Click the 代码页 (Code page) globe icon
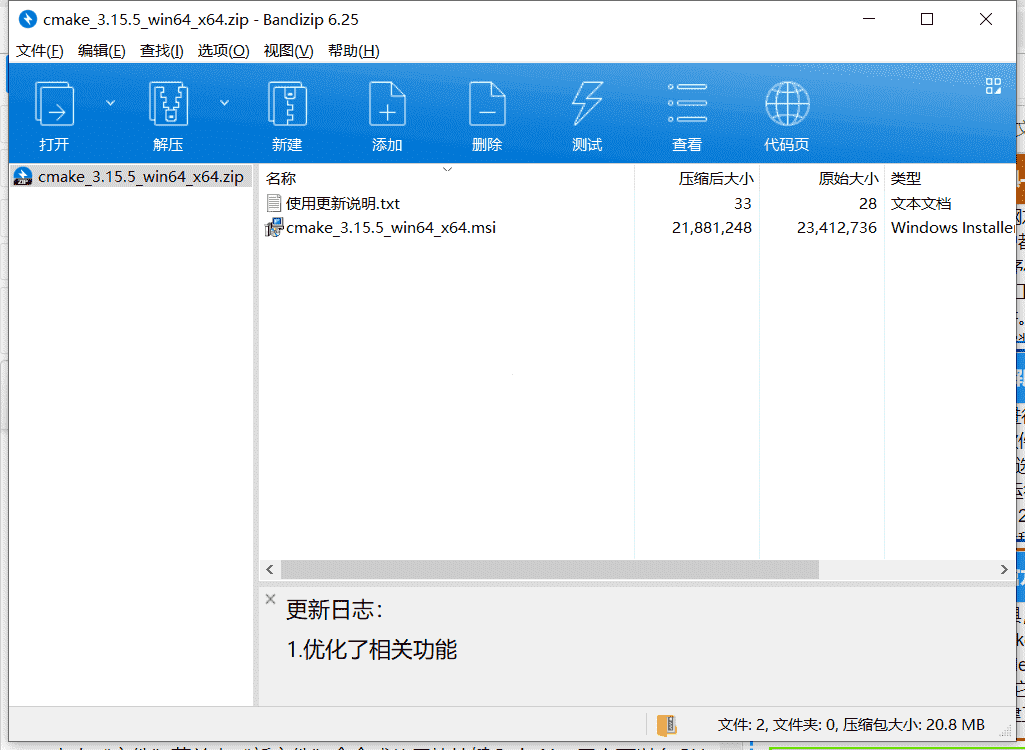This screenshot has height=750, width=1025. [x=787, y=104]
